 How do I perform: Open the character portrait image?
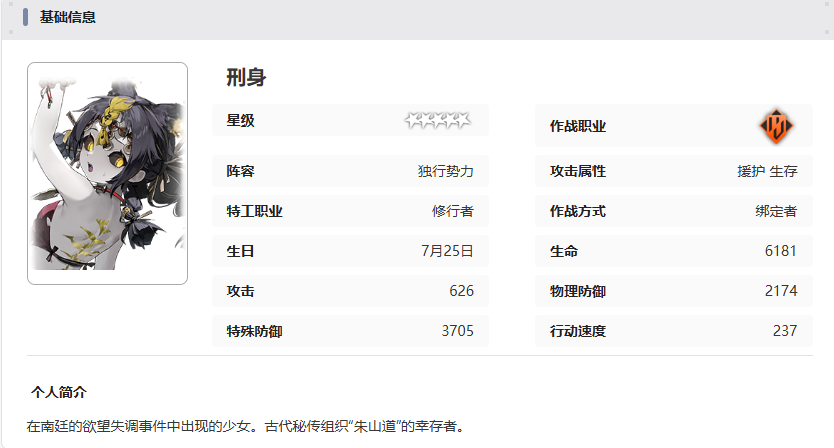pyautogui.click(x=107, y=173)
